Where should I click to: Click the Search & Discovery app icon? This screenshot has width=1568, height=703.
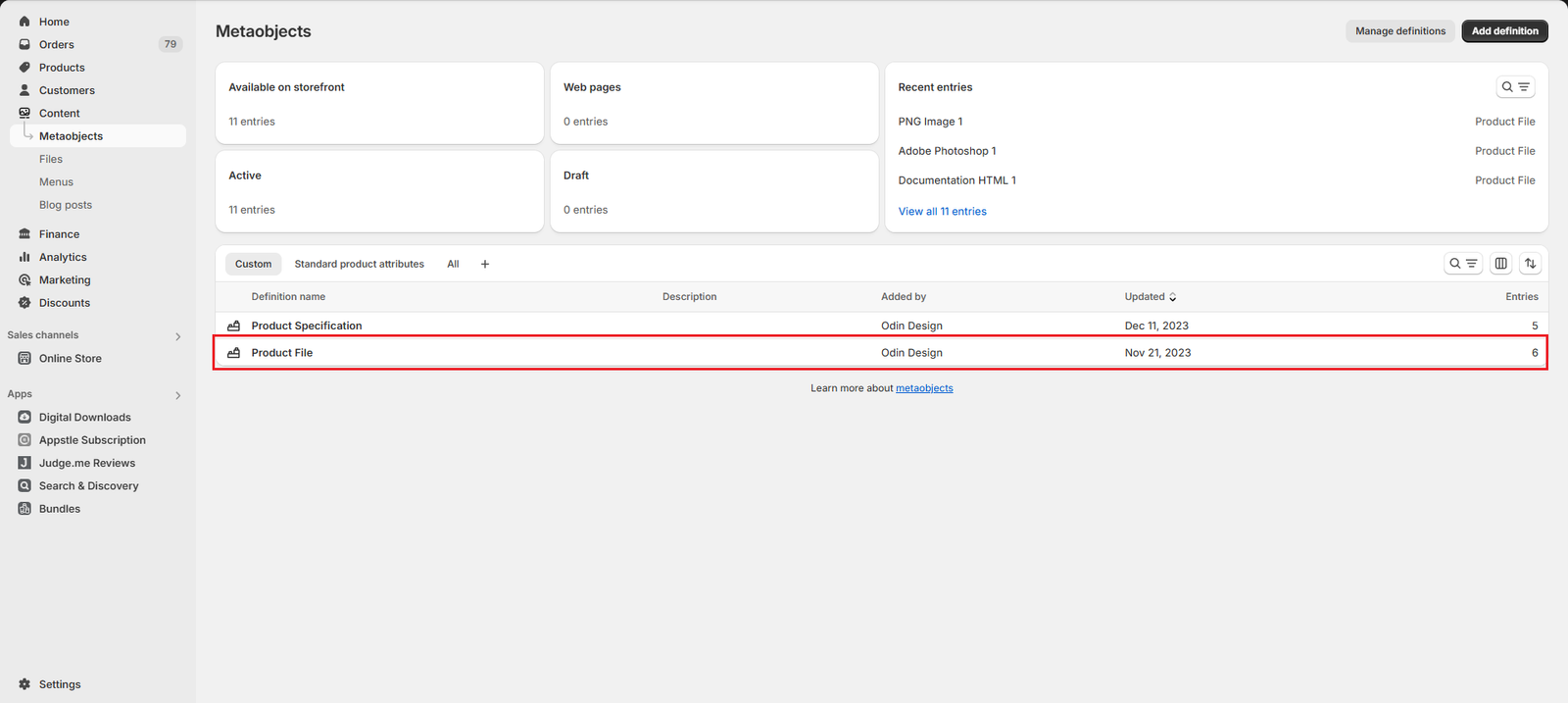pos(24,485)
